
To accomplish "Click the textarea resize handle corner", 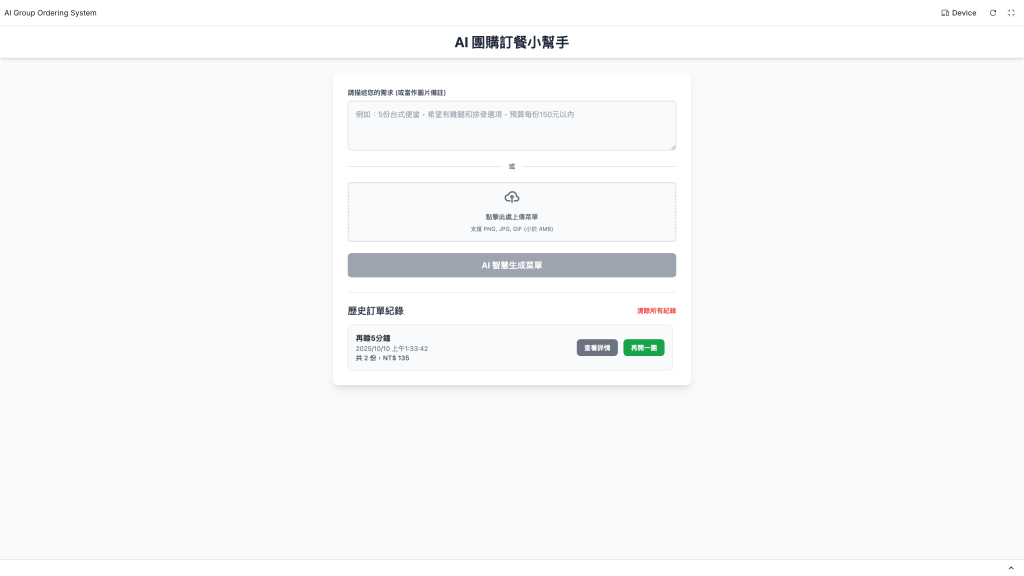I will 673,147.
